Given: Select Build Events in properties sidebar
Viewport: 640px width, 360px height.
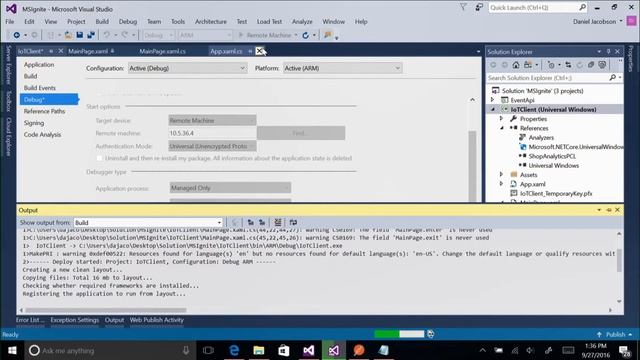Looking at the screenshot, I should (x=40, y=88).
